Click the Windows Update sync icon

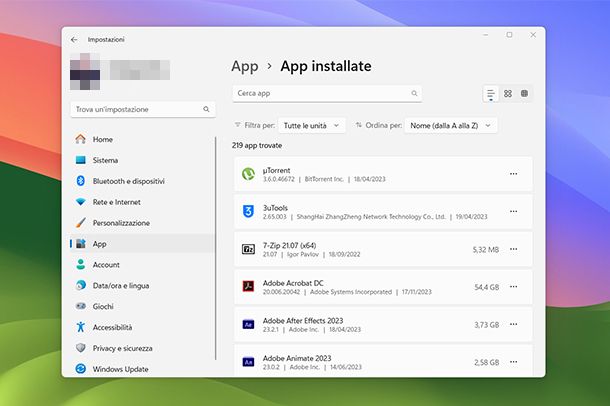[81, 369]
